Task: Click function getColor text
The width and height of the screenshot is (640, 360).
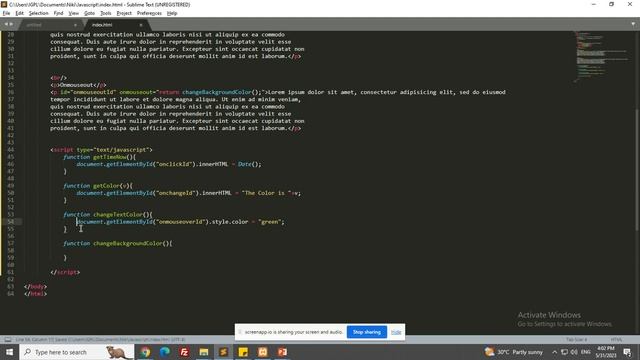Action: click(x=98, y=186)
